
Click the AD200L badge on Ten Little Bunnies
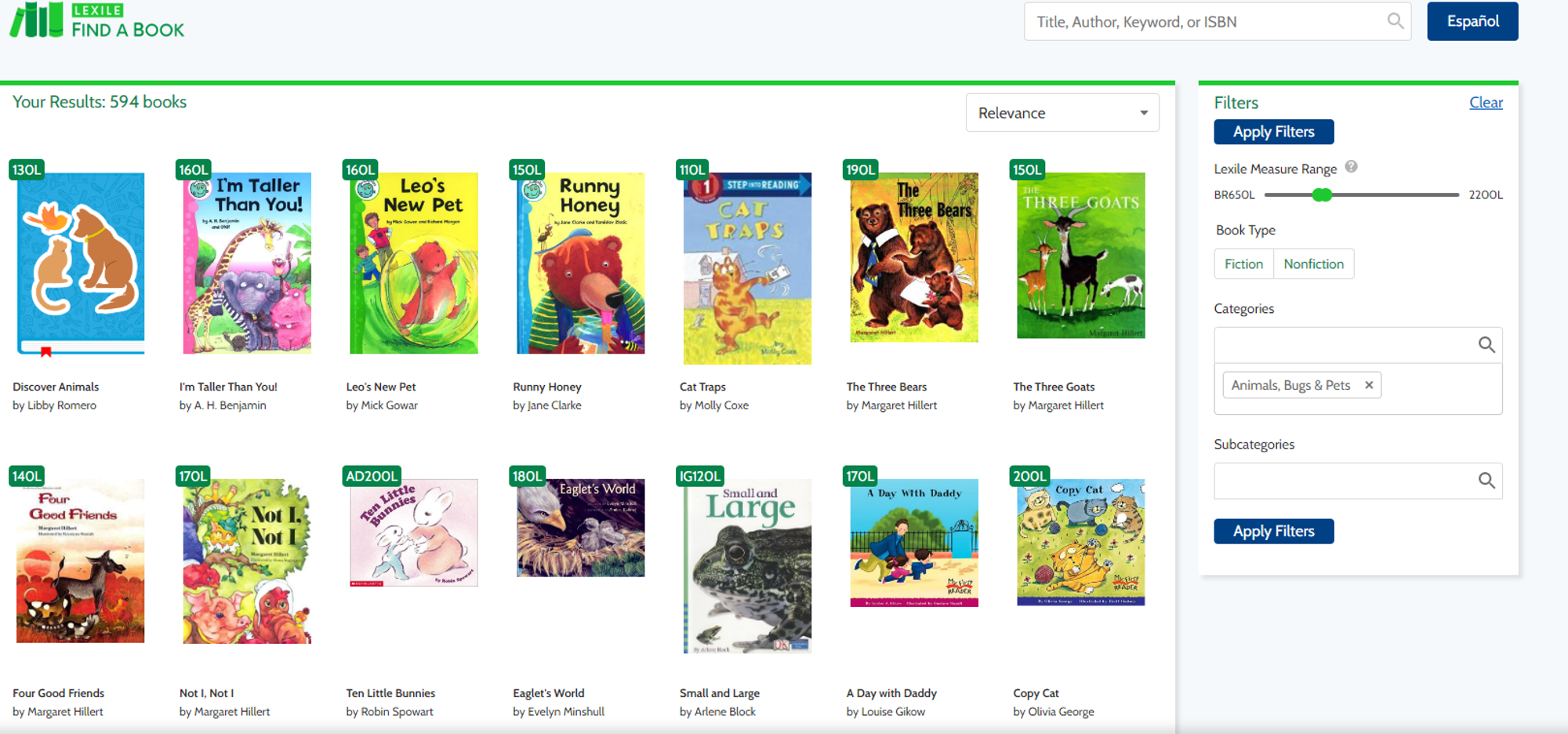coord(372,476)
